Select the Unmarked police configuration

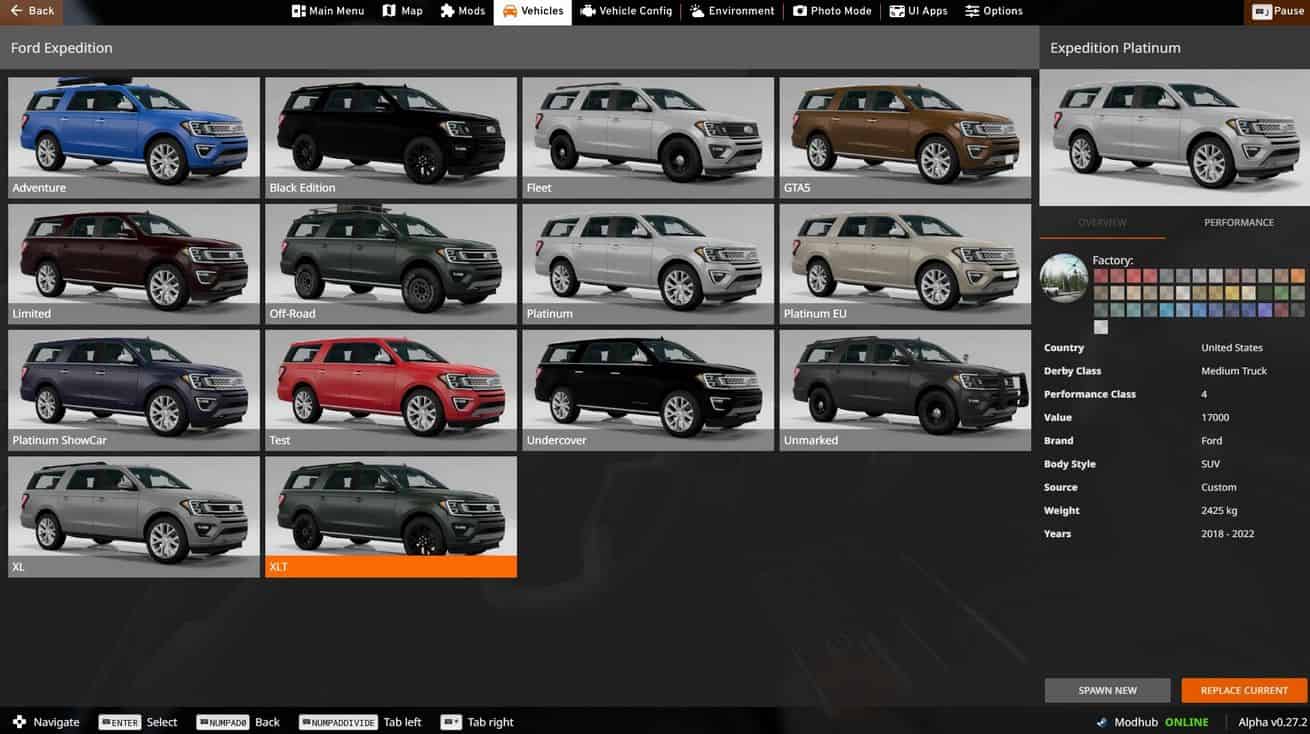point(905,389)
